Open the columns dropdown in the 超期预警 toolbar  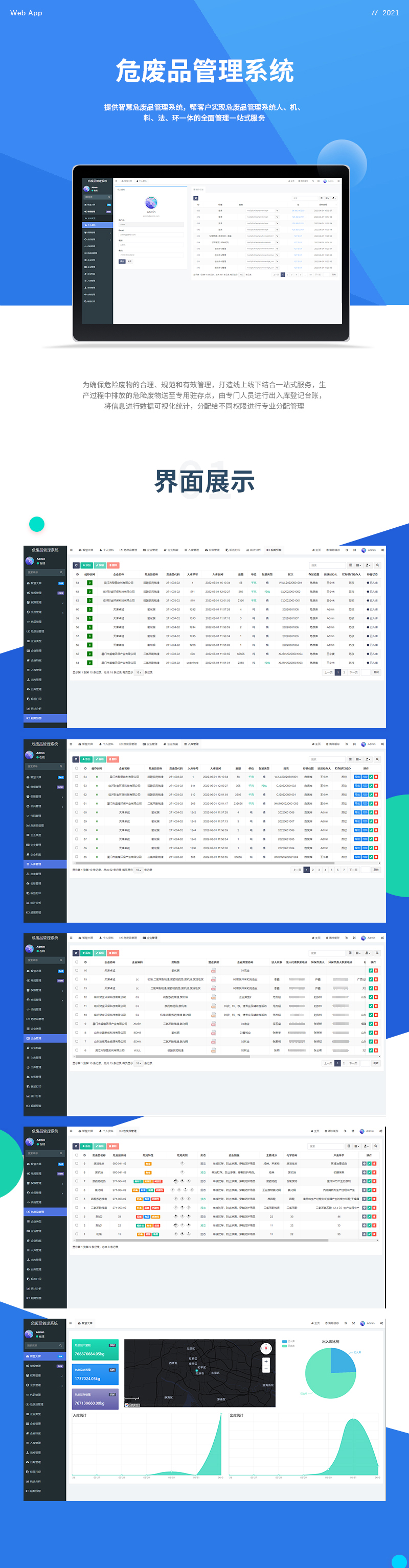click(x=358, y=565)
